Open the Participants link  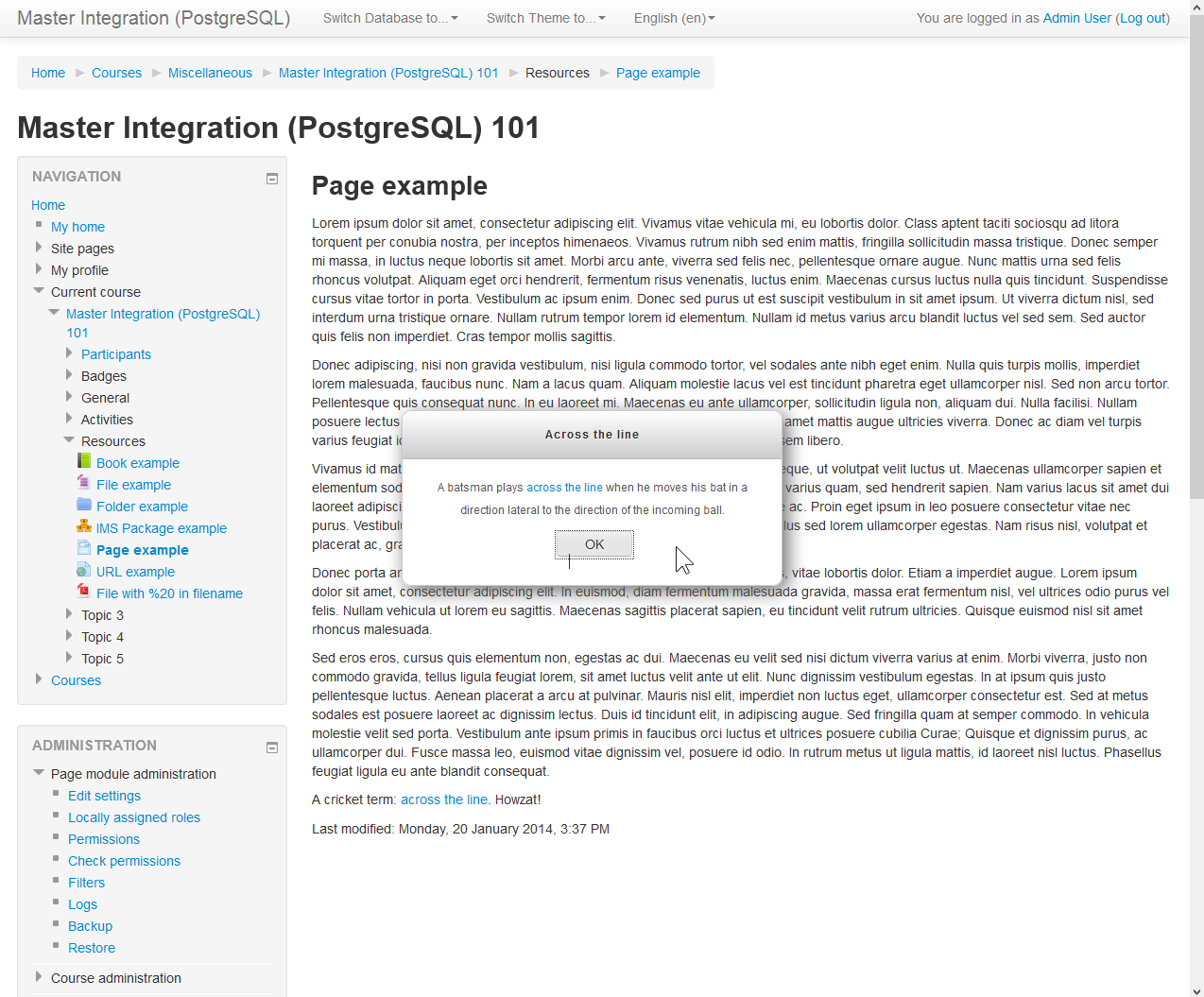(116, 354)
